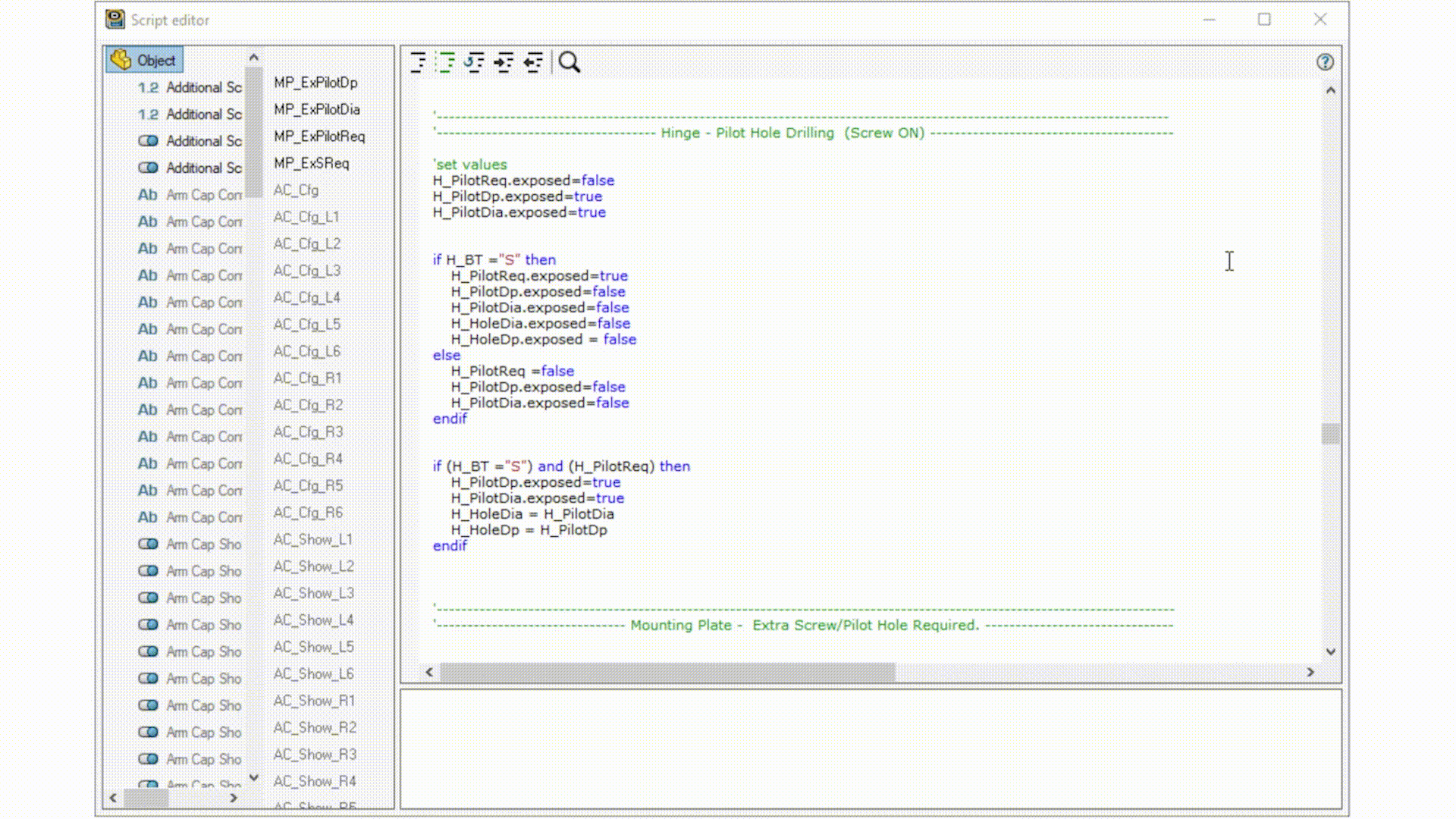Viewport: 1456px width, 819px height.
Task: Click the code editor vertical scrollbar thumb
Action: click(x=1331, y=434)
